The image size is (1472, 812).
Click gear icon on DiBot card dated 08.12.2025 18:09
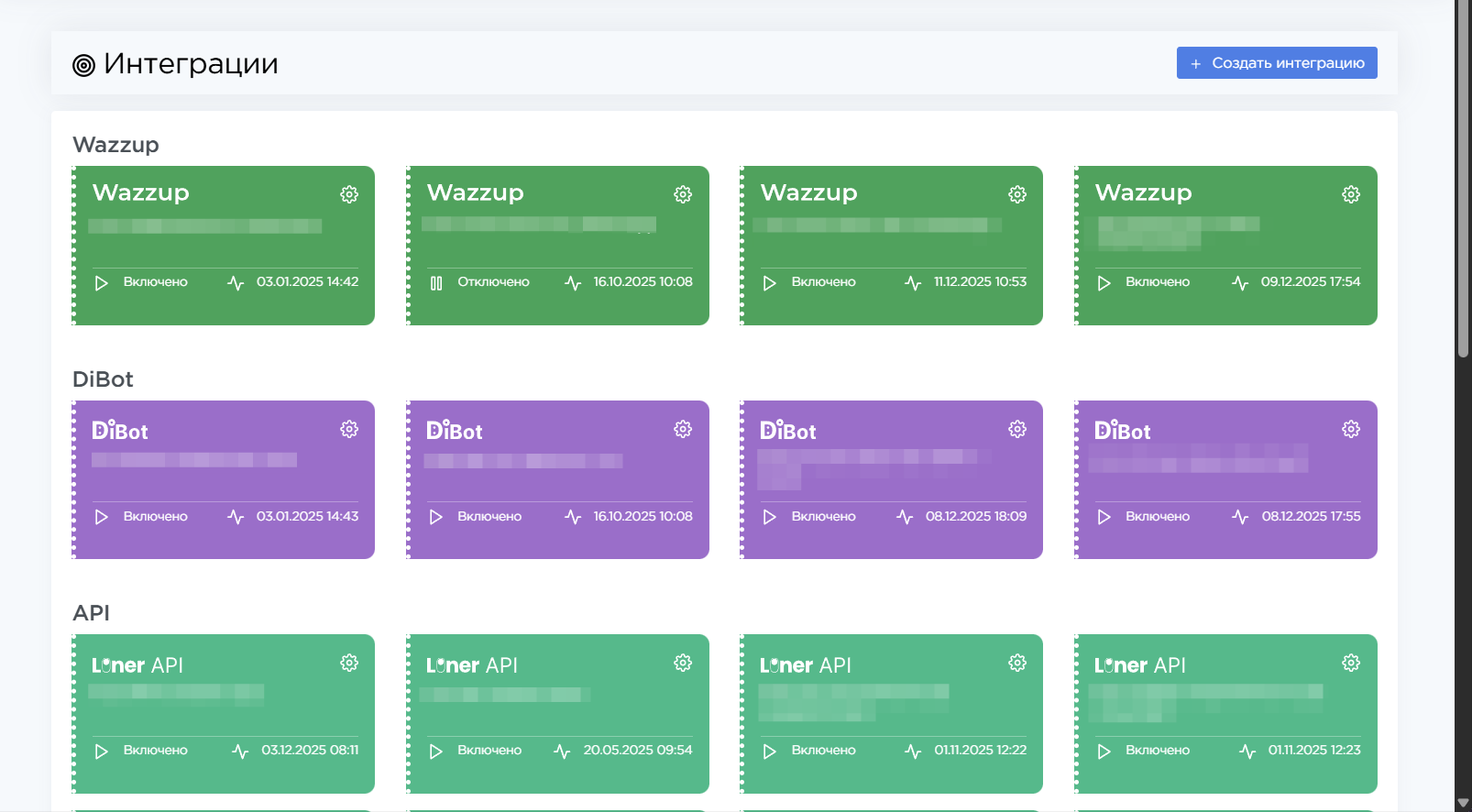click(x=1017, y=429)
